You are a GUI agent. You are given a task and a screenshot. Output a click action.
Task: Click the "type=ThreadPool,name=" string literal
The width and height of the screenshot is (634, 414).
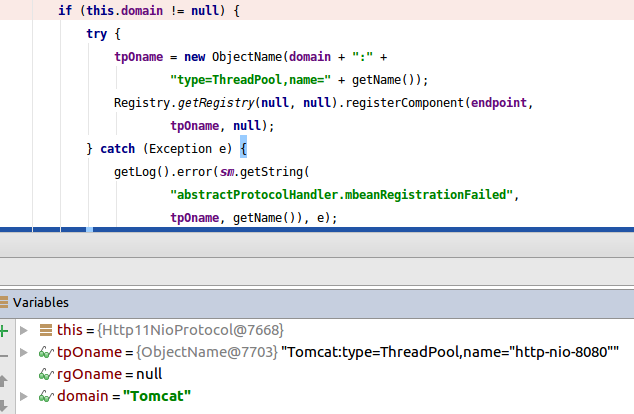pos(250,80)
